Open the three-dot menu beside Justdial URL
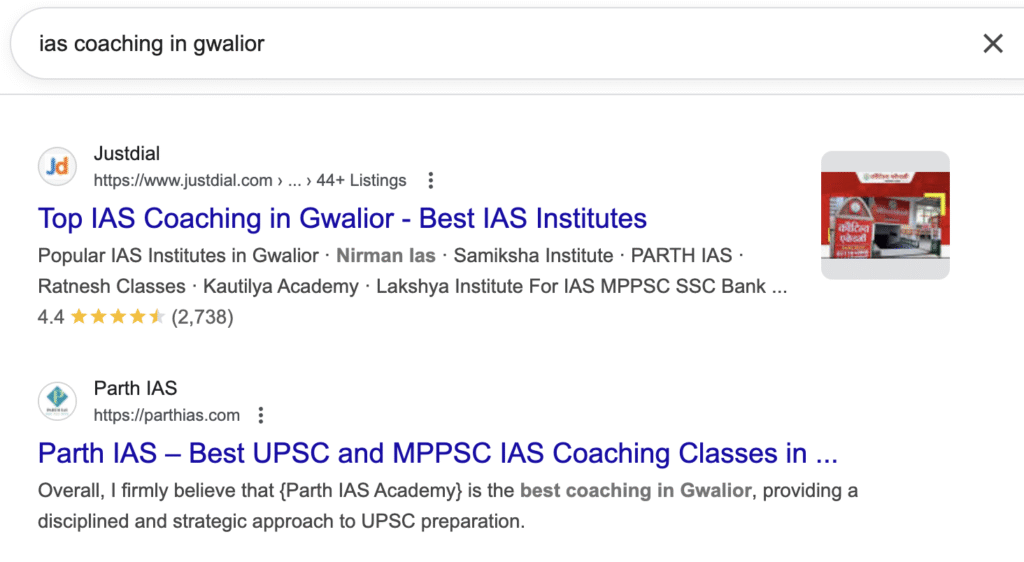1024x562 pixels. [x=431, y=181]
